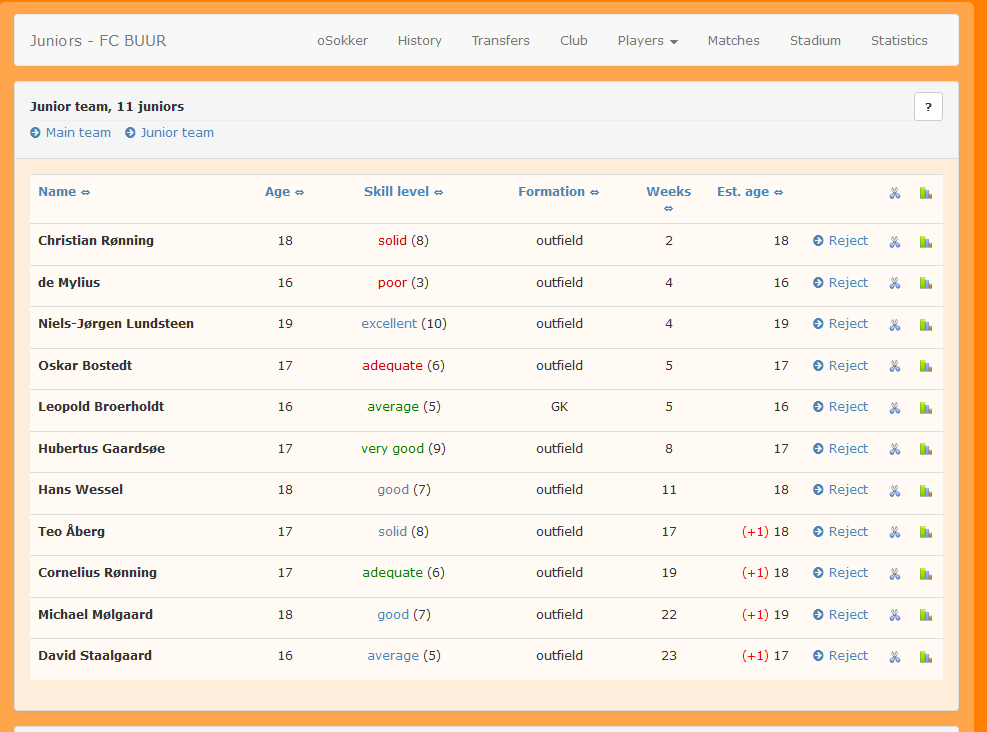Go to the Matches page
This screenshot has width=987, height=732.
point(733,40)
